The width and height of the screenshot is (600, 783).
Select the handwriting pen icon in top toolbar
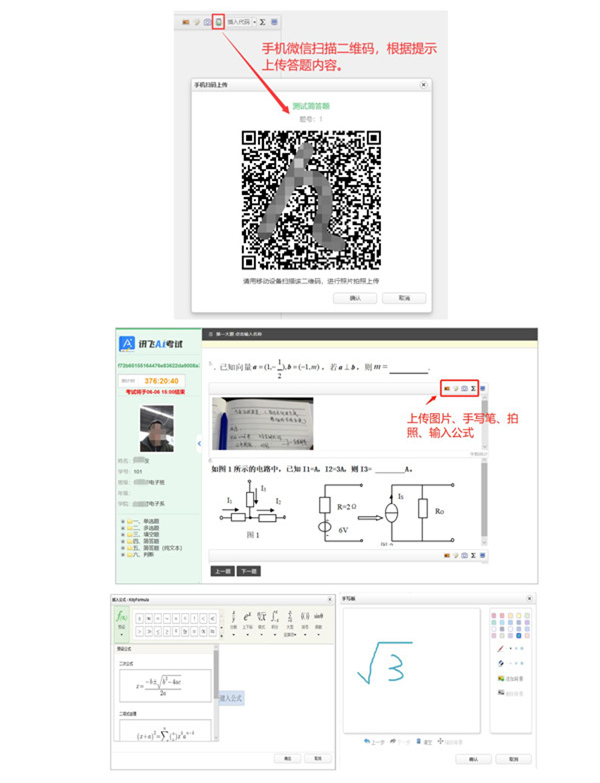click(x=197, y=22)
